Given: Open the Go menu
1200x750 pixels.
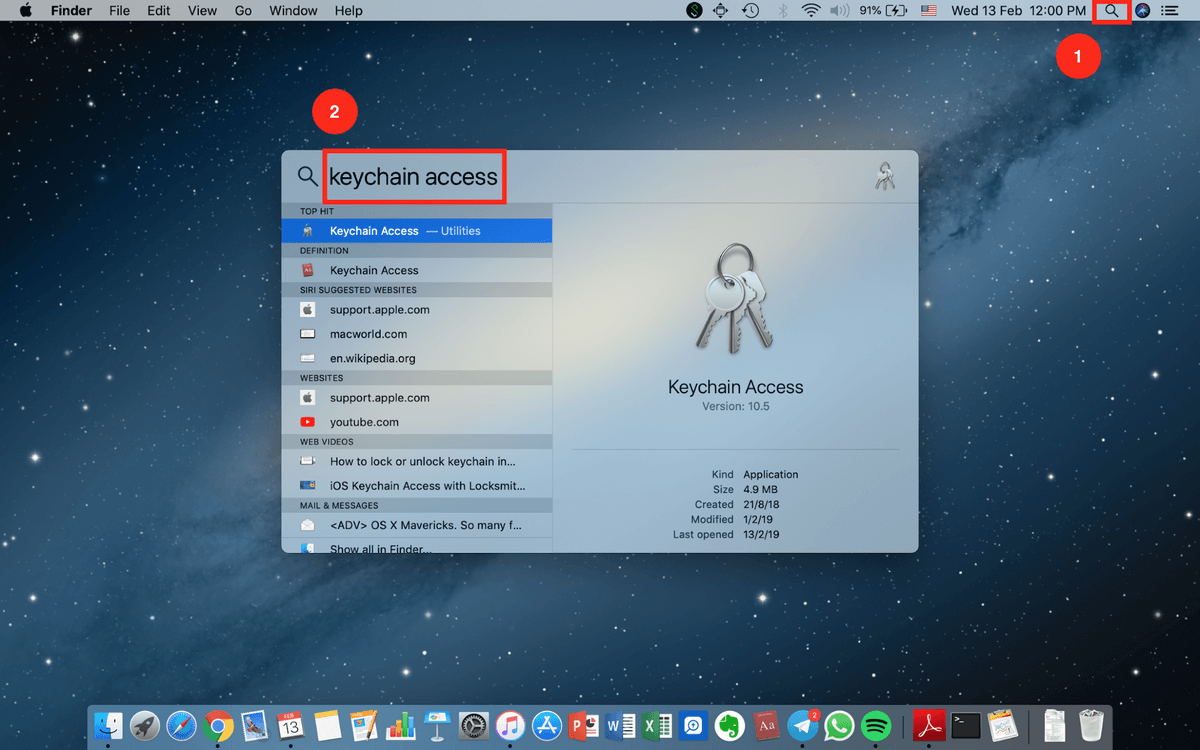Looking at the screenshot, I should [x=243, y=11].
